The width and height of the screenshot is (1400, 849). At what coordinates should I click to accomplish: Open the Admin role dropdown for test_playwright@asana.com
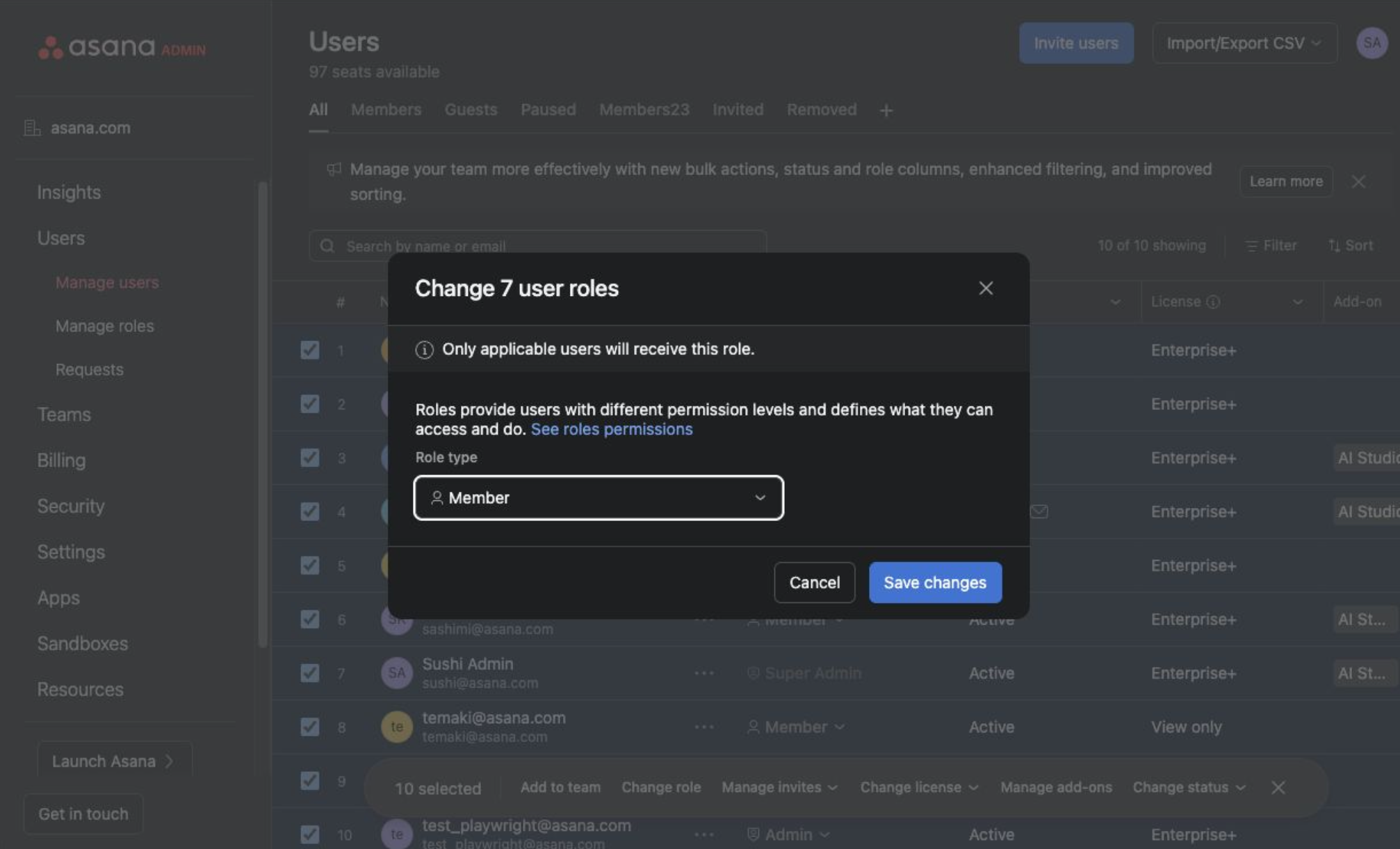coord(788,835)
